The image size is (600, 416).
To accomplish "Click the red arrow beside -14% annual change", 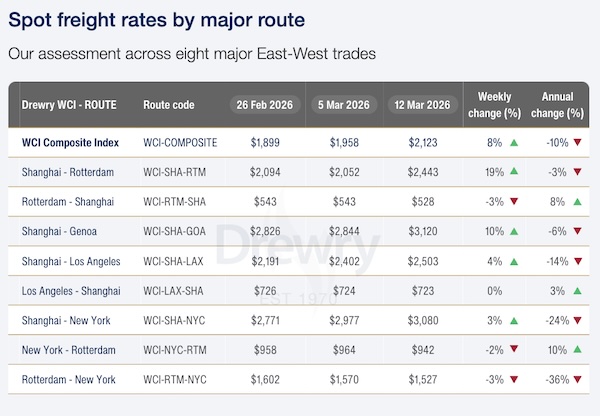I will pos(577,261).
